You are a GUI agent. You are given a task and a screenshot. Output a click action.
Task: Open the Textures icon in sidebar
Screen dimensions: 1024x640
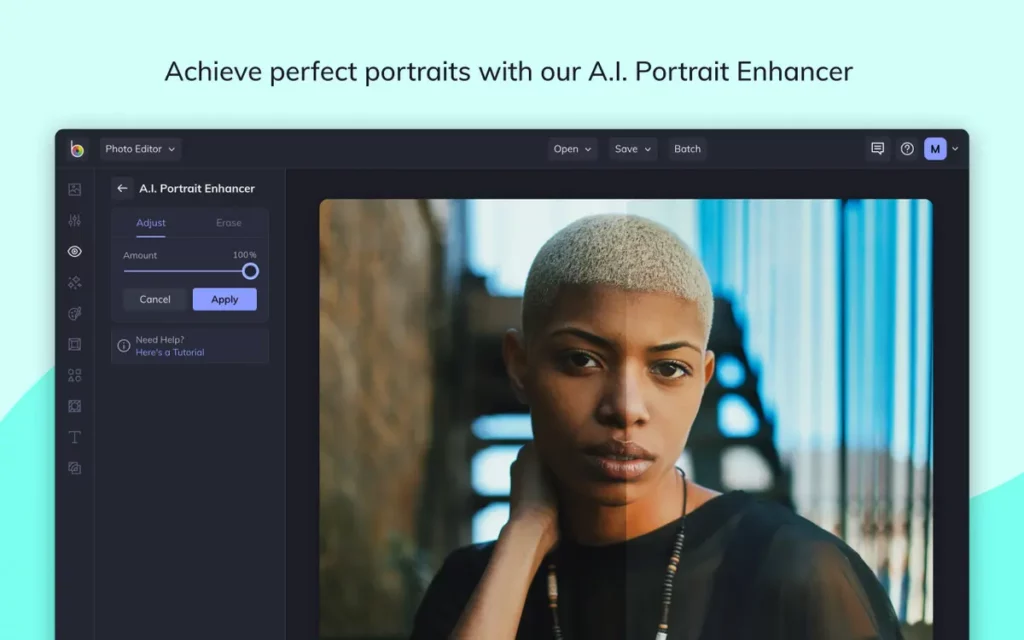tap(75, 468)
